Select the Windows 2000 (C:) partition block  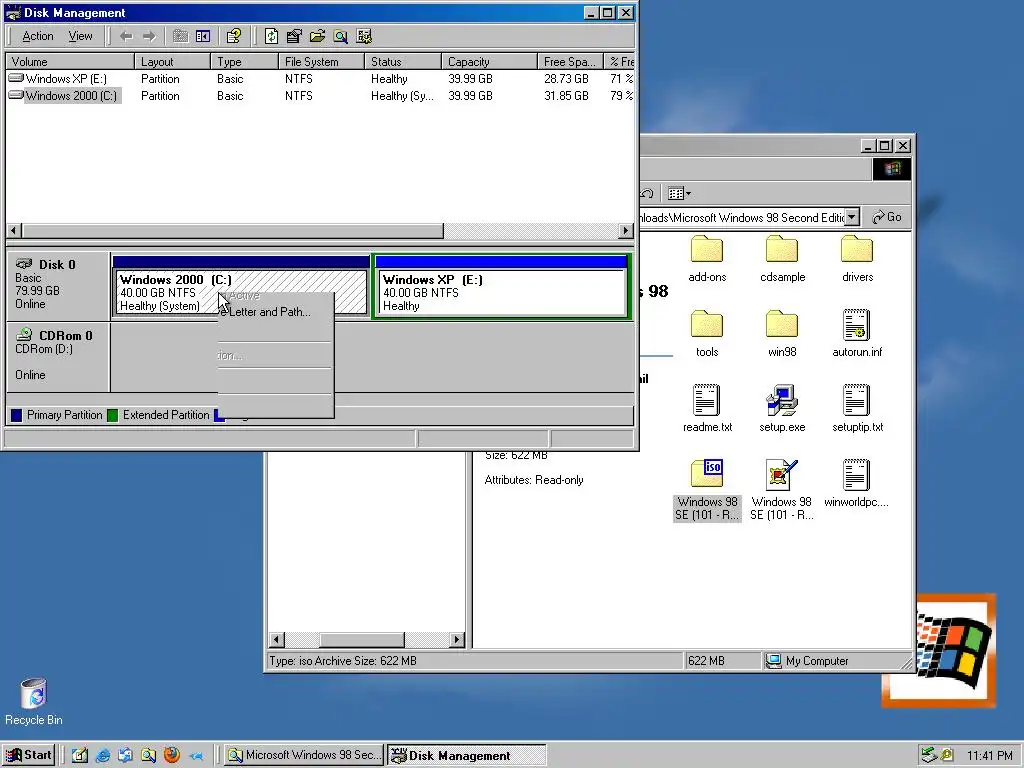coord(240,287)
